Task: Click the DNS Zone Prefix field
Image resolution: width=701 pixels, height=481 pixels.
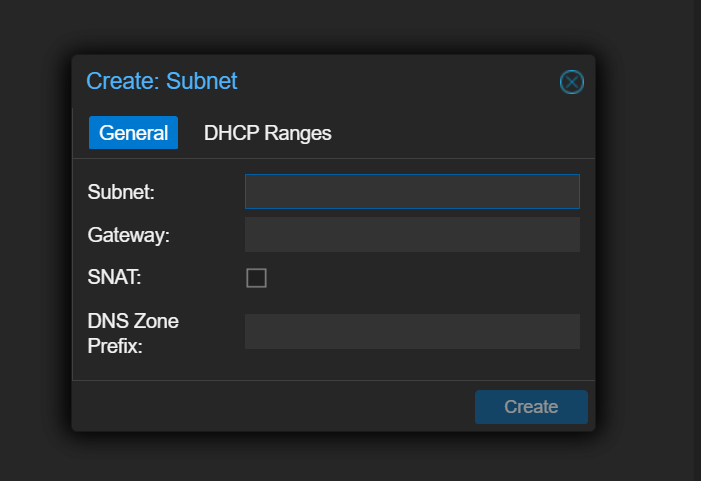Action: pos(412,331)
